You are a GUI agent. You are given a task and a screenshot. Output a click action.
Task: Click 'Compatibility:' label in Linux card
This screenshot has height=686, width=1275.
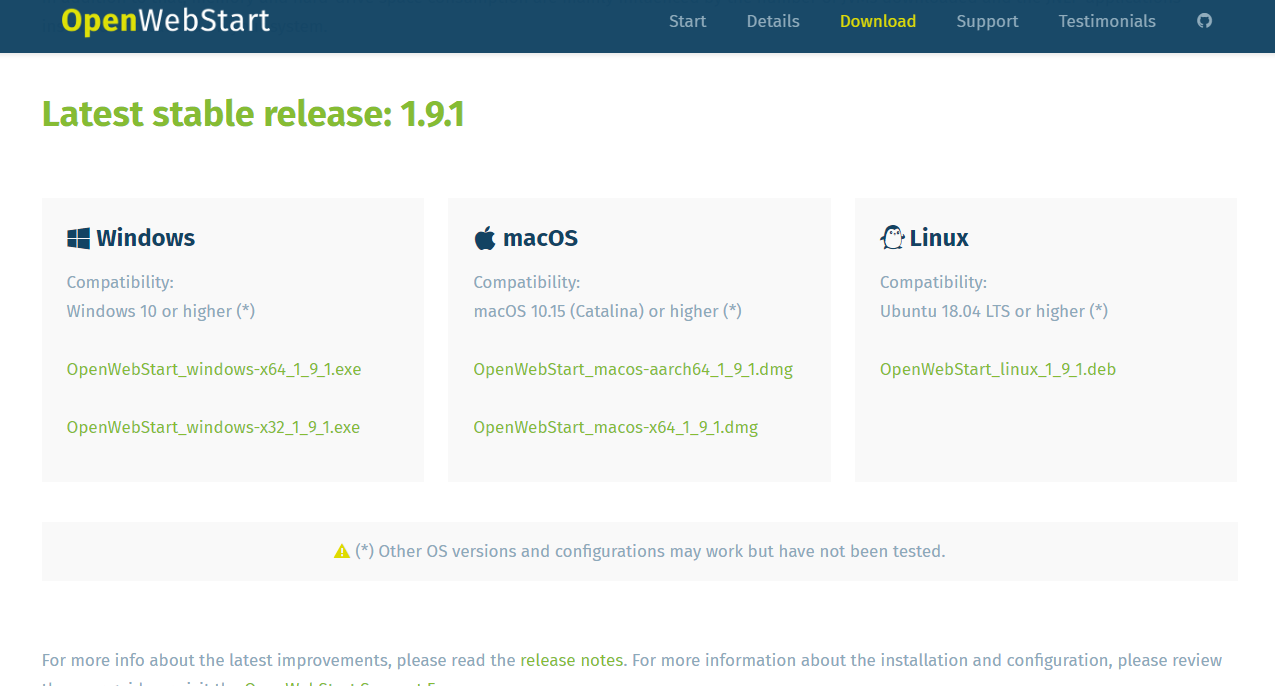[x=933, y=282]
